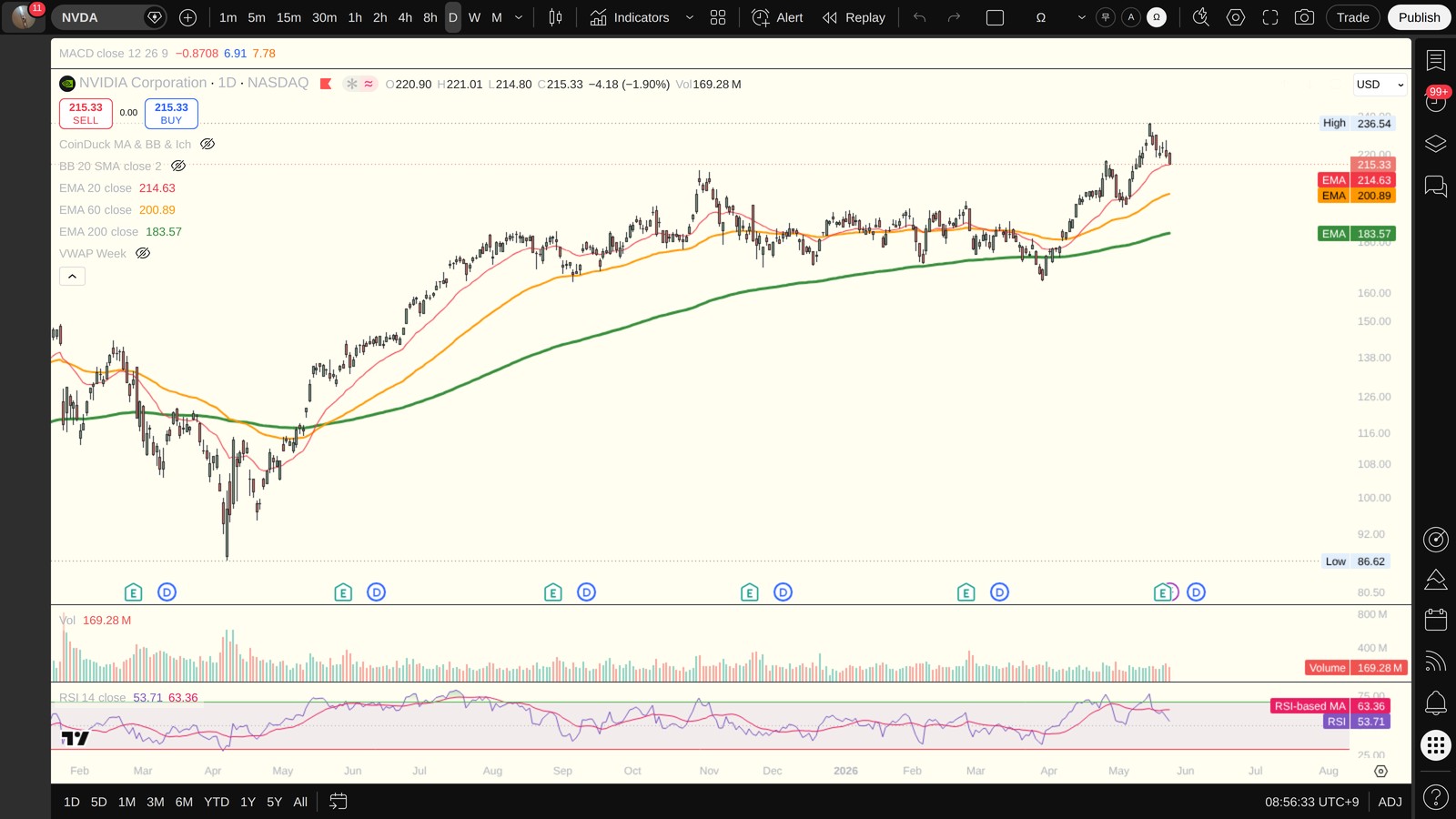Open the chats speech bubble icon
The width and height of the screenshot is (1456, 819).
(x=1435, y=186)
